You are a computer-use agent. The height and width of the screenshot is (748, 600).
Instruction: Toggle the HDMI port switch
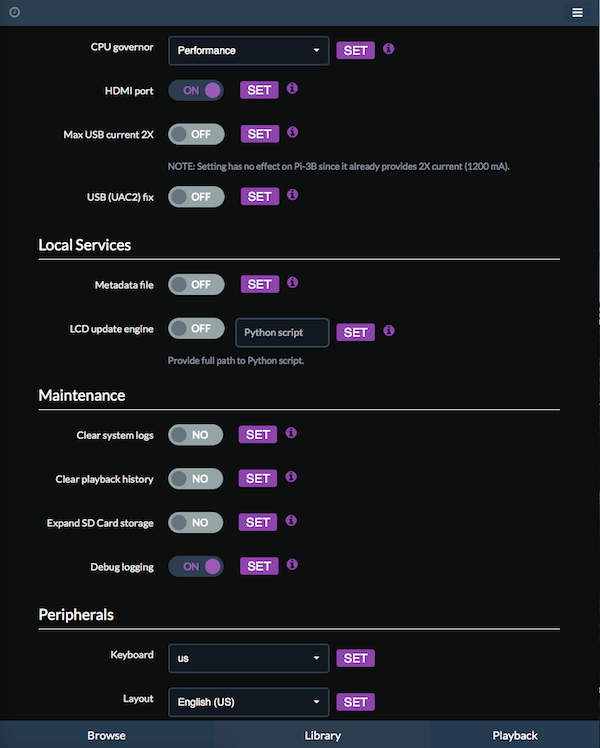click(196, 90)
